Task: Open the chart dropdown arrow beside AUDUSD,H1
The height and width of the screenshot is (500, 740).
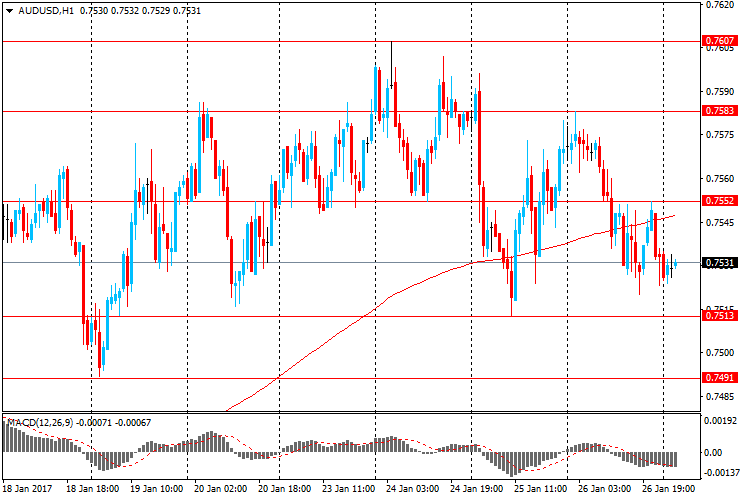Action: (x=9, y=10)
